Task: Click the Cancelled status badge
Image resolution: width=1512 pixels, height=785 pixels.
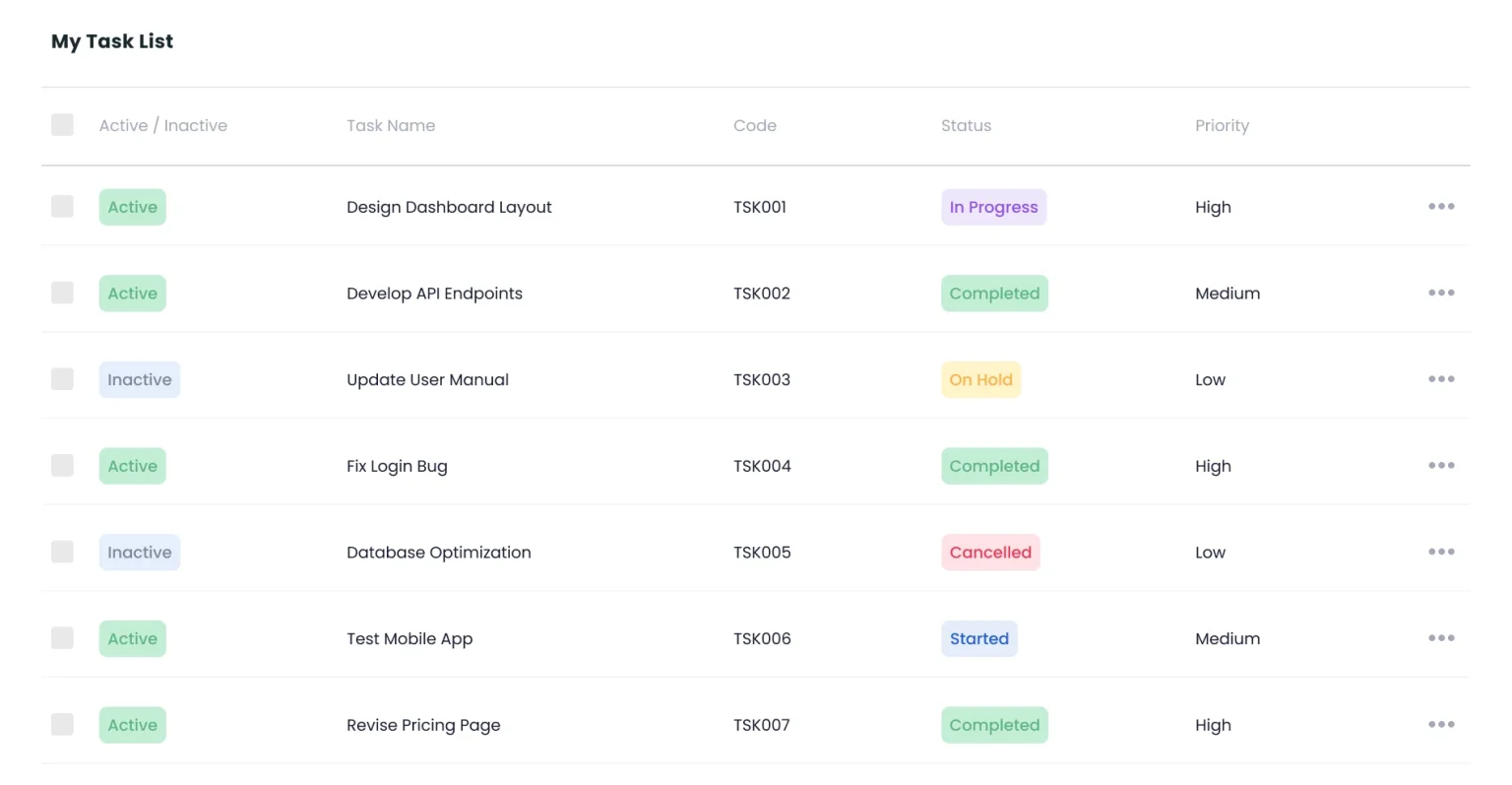Action: pos(990,553)
